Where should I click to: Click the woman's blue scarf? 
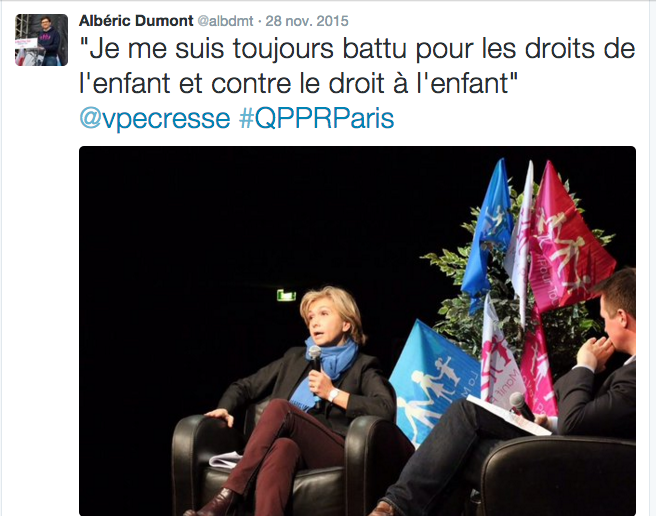pyautogui.click(x=324, y=370)
